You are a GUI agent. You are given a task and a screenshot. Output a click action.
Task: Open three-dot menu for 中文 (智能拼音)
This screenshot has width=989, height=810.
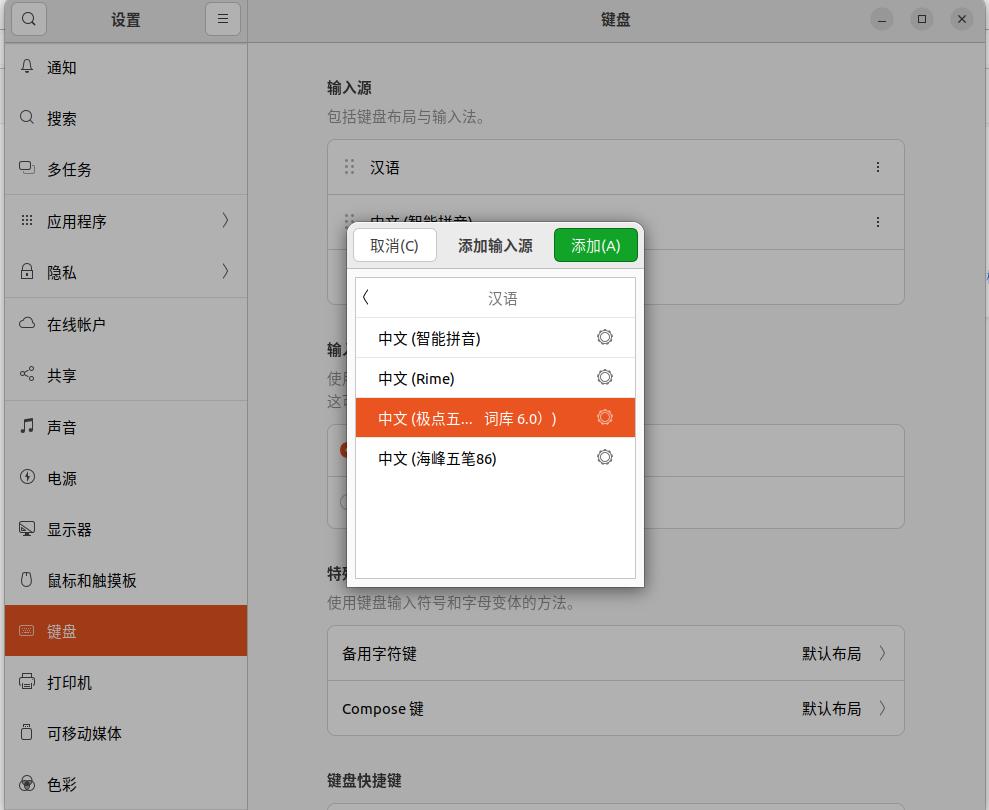878,222
